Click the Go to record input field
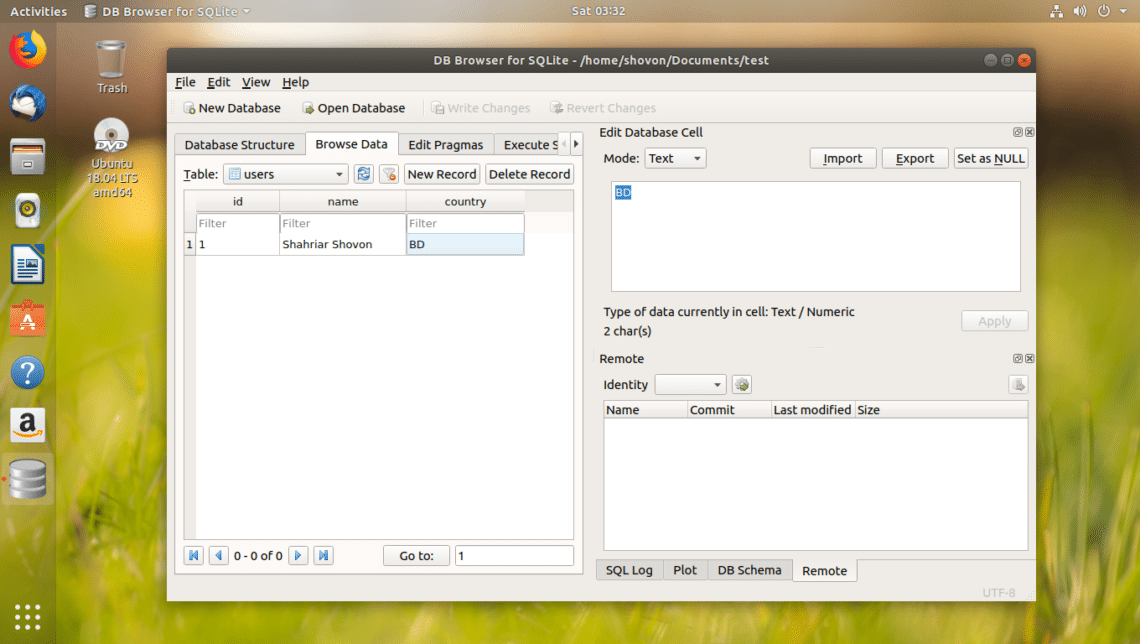Screen dimensions: 1140x644 point(513,555)
